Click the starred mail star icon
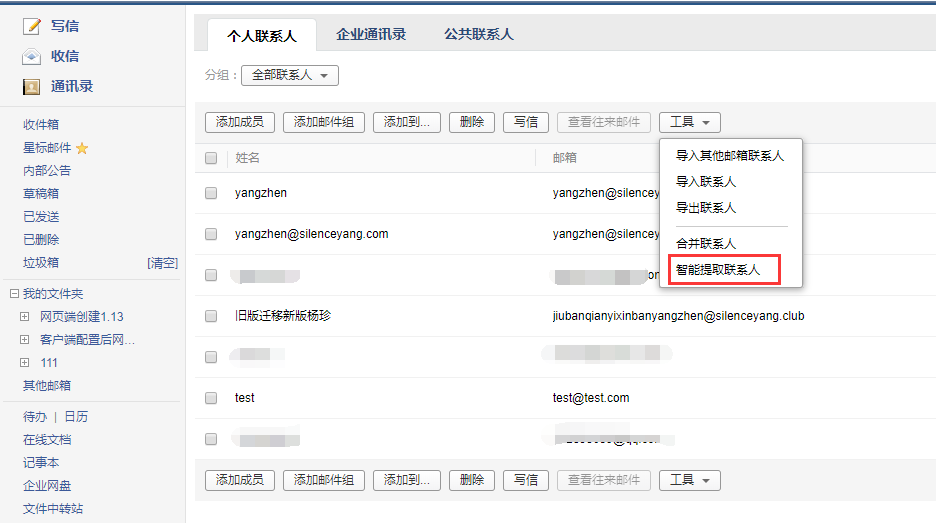Viewport: 936px width, 523px height. tap(82, 148)
